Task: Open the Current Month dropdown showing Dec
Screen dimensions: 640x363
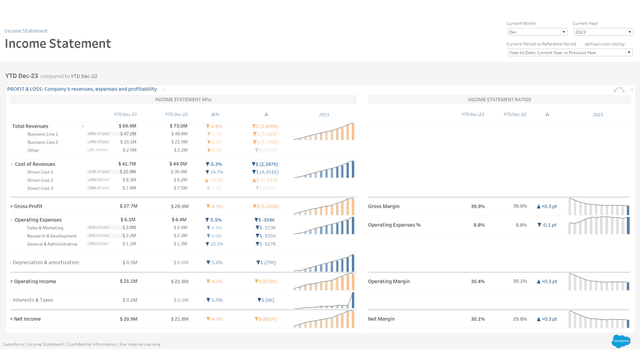Action: tap(537, 32)
